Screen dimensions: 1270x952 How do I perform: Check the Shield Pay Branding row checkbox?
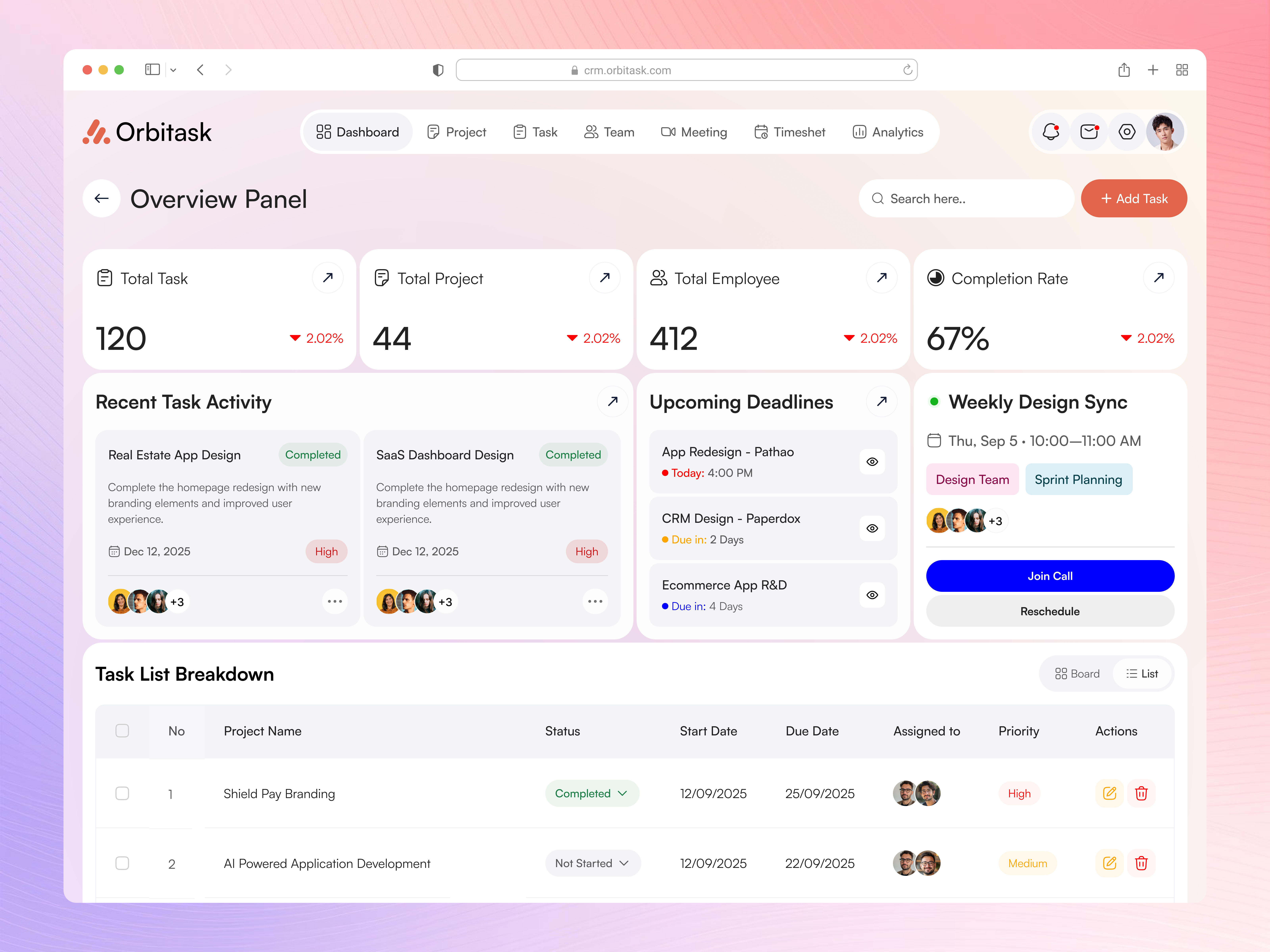tap(122, 793)
